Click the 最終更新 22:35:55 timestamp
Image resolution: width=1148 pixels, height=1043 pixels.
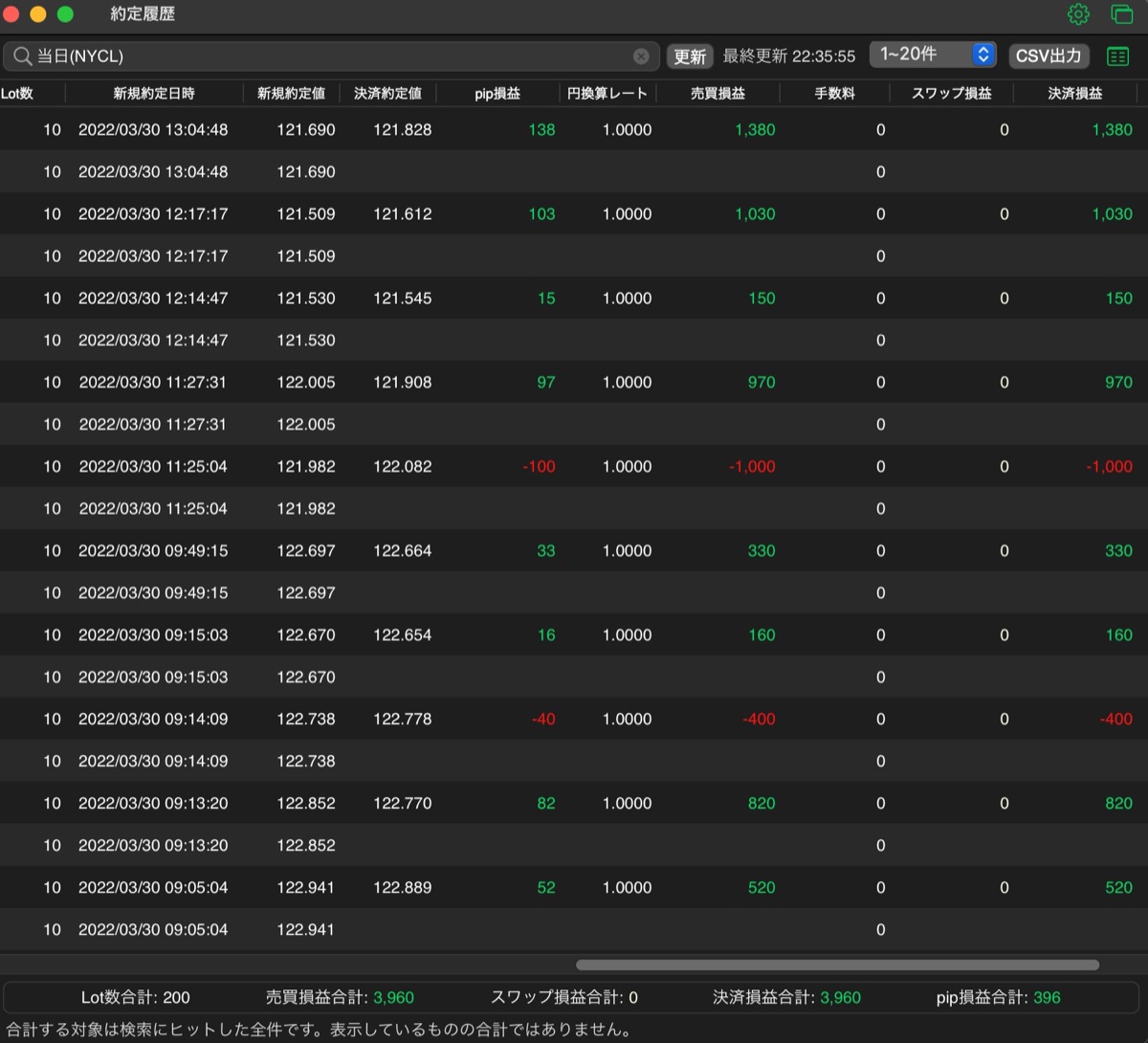[x=789, y=56]
